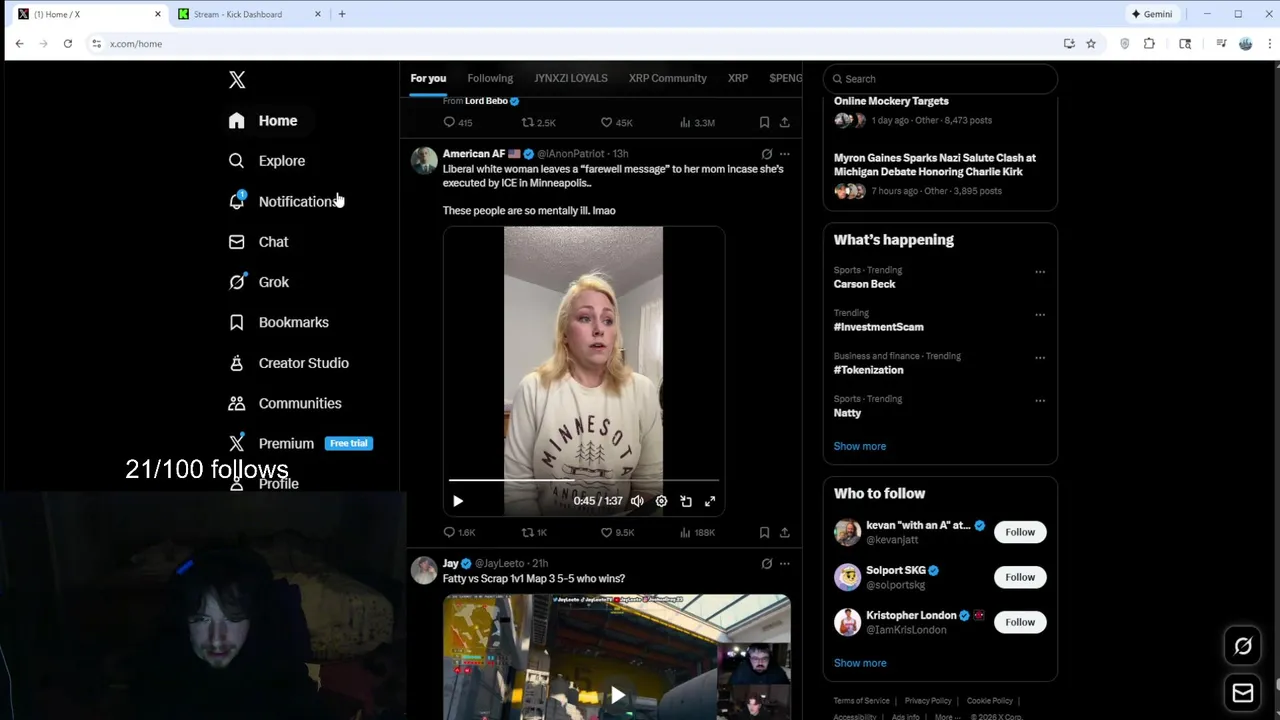Follow Kristopher London
Viewport: 1280px width, 720px height.
pos(1020,622)
